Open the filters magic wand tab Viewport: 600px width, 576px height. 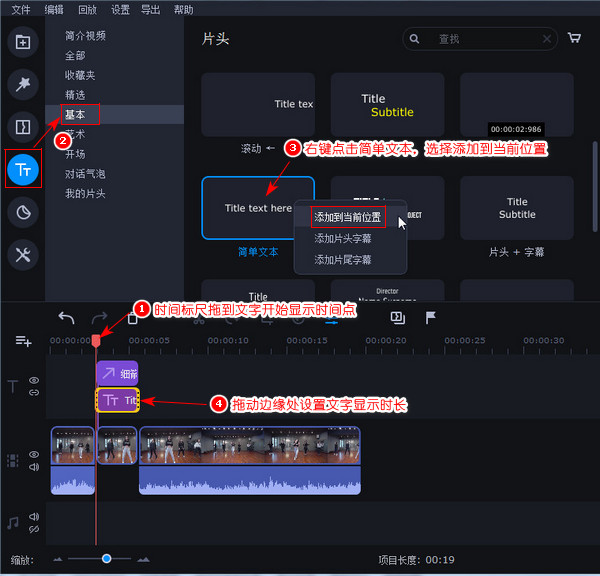tap(23, 84)
